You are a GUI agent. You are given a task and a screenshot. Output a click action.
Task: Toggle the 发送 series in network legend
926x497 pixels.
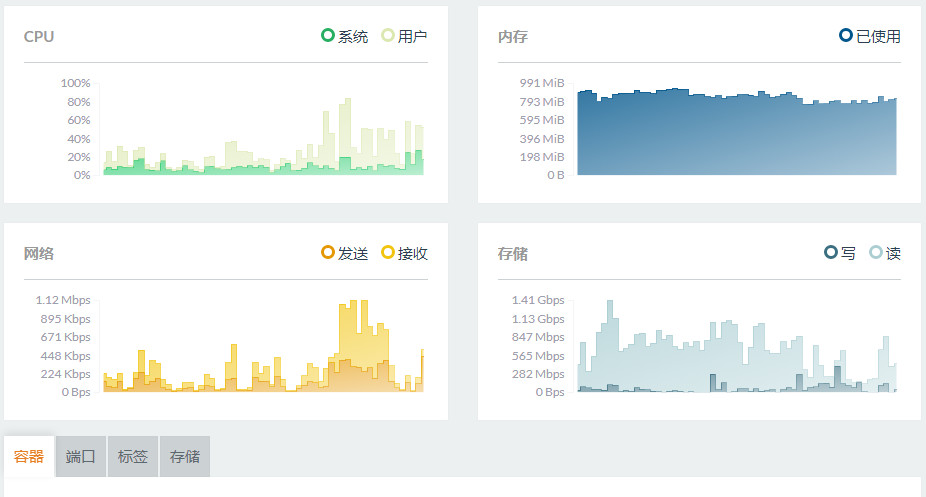pos(345,253)
